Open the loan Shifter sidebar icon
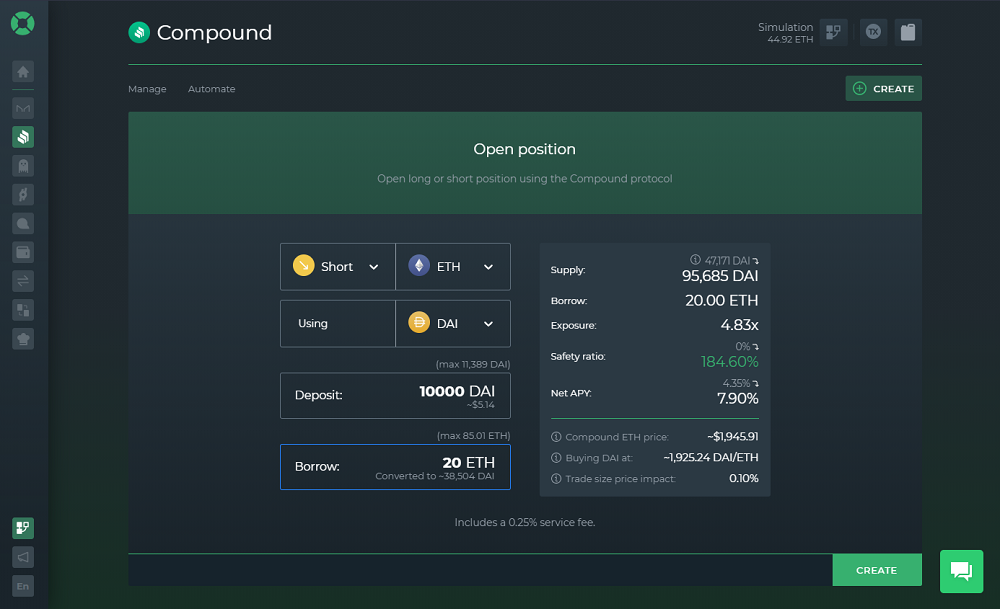 23,310
